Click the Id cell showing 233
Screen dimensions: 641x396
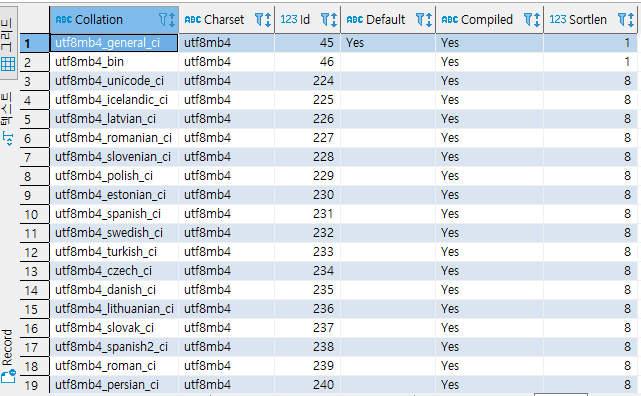point(307,252)
